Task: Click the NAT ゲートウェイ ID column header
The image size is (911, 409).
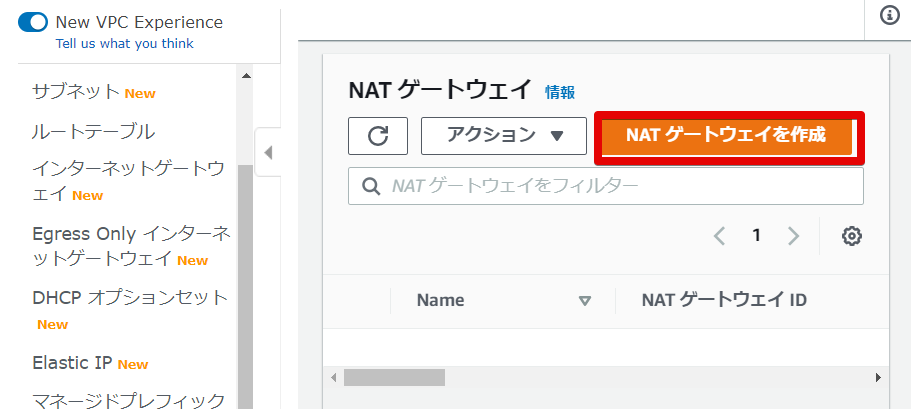Action: coord(724,300)
